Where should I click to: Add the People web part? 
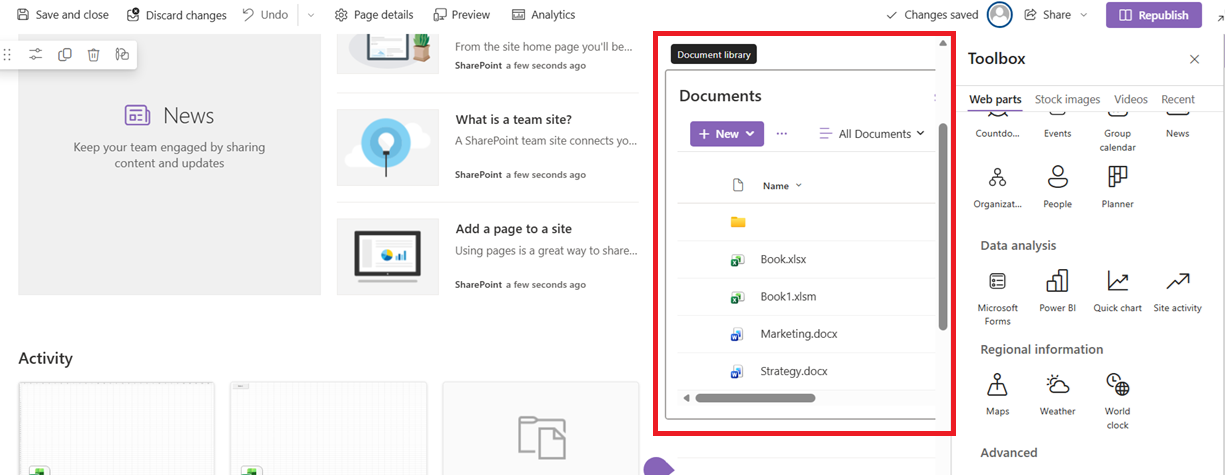click(x=1057, y=187)
